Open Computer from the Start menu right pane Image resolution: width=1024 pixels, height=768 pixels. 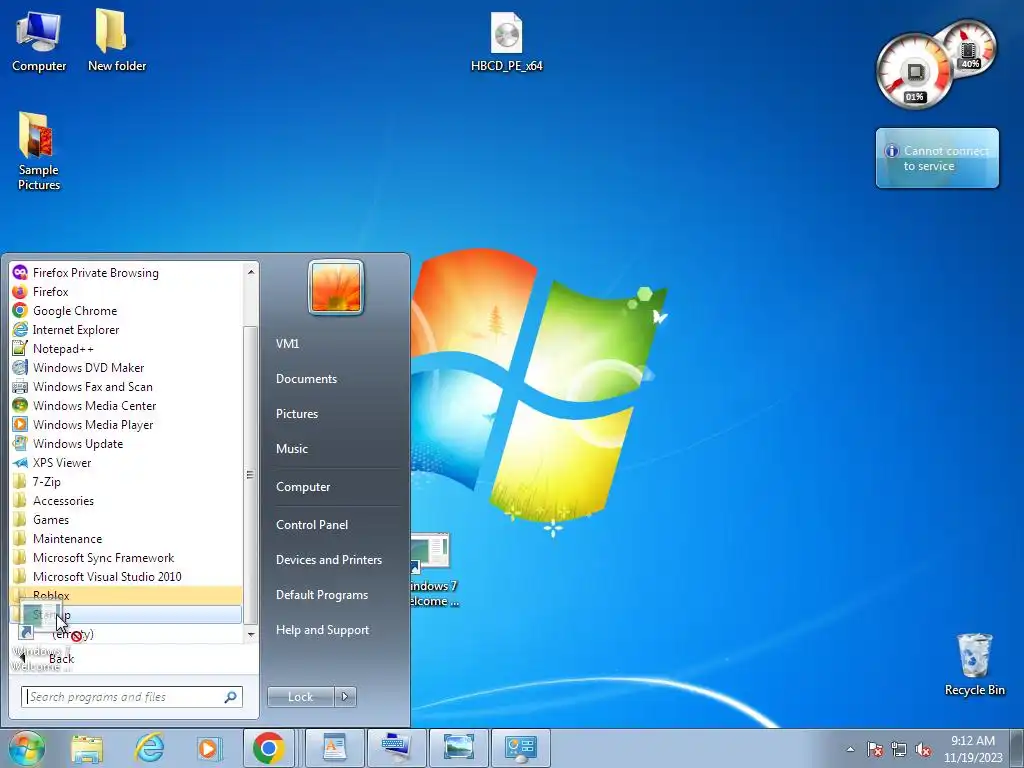click(x=303, y=487)
